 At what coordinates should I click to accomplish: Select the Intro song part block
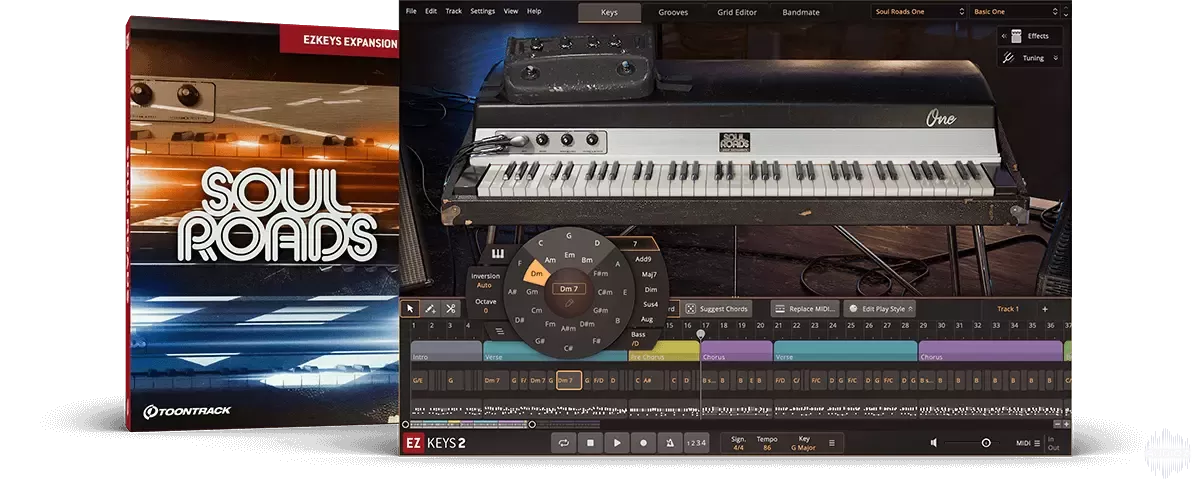coord(446,352)
